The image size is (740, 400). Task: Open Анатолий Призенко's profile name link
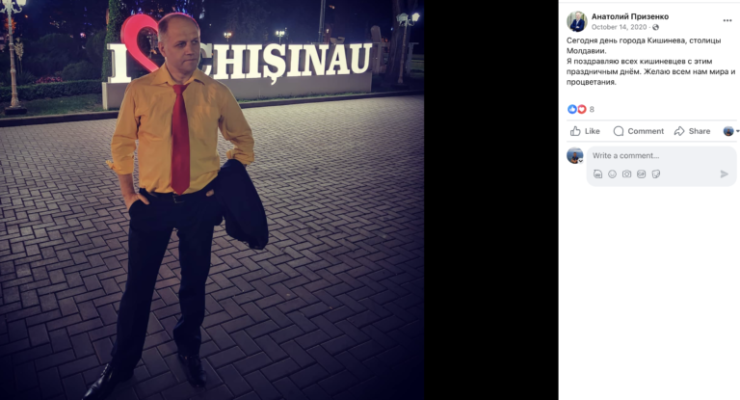(630, 17)
